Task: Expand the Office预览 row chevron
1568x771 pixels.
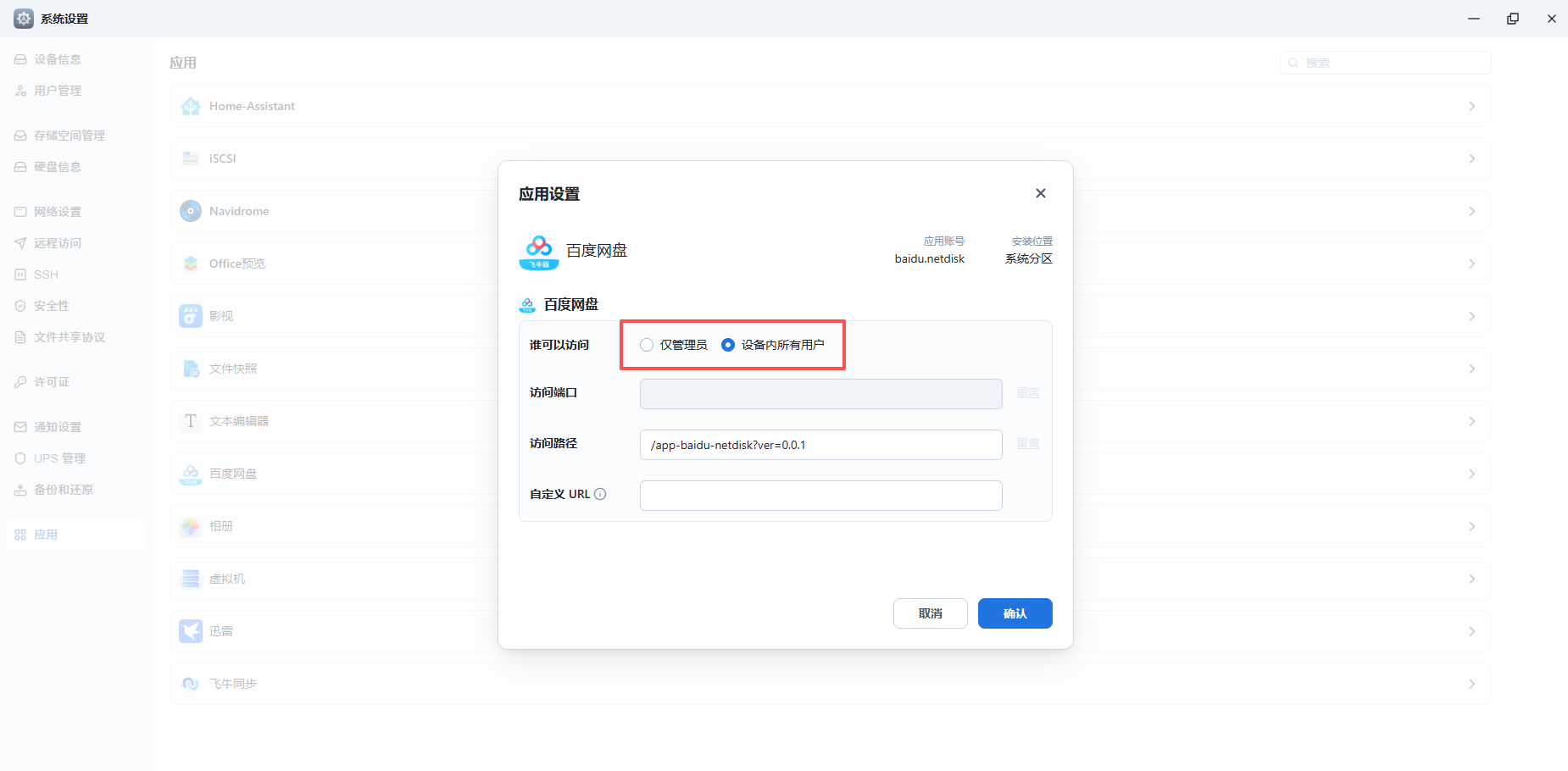Action: 1472,263
